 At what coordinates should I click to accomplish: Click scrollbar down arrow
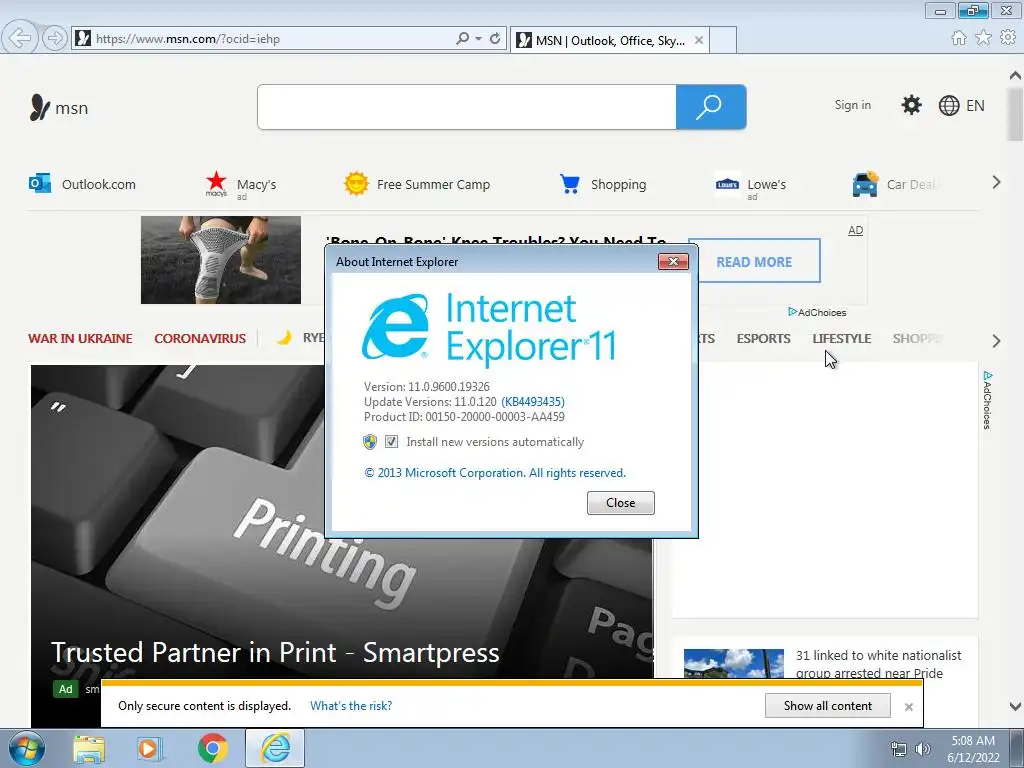tap(1015, 706)
